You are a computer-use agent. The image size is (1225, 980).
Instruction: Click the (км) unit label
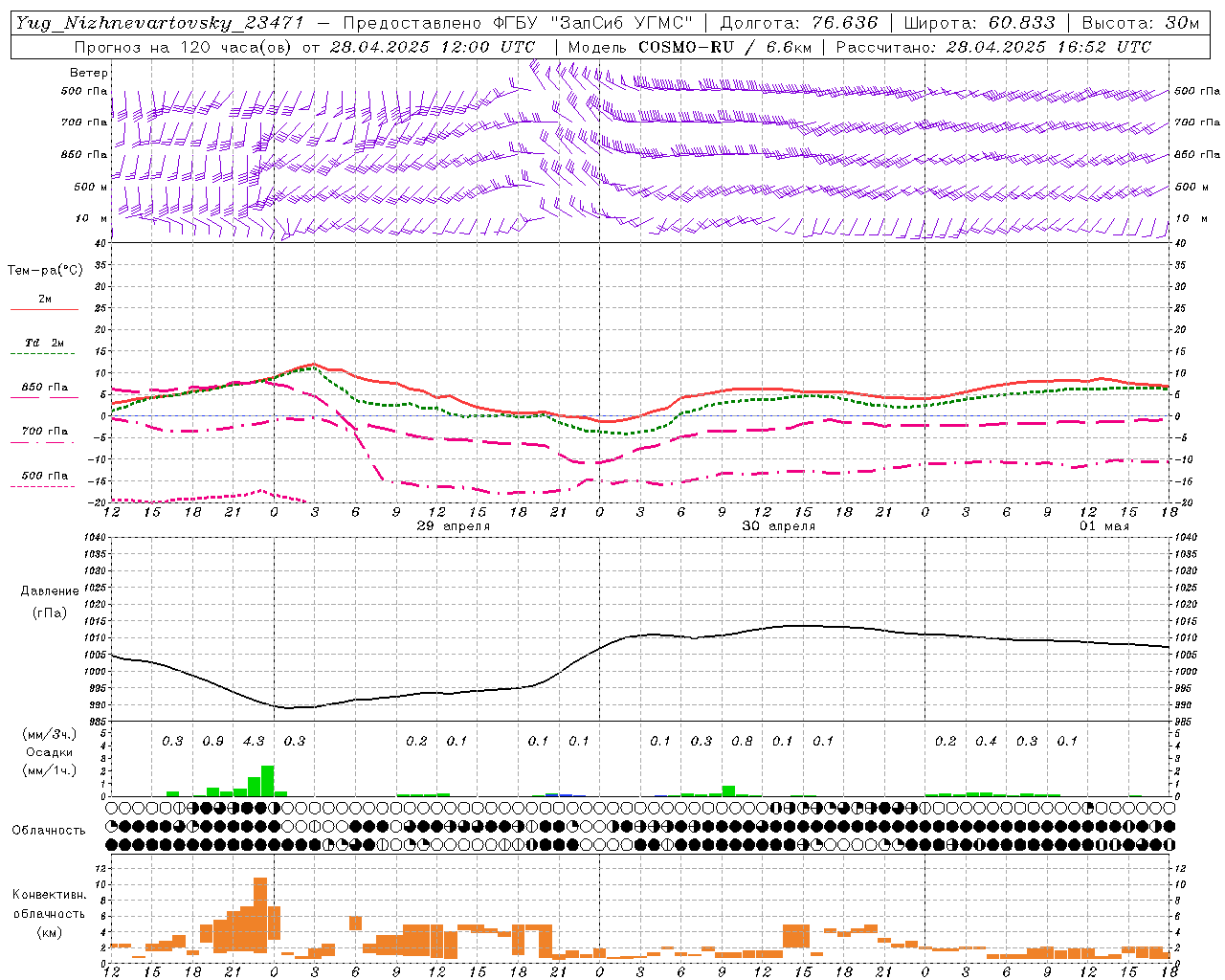(50, 931)
